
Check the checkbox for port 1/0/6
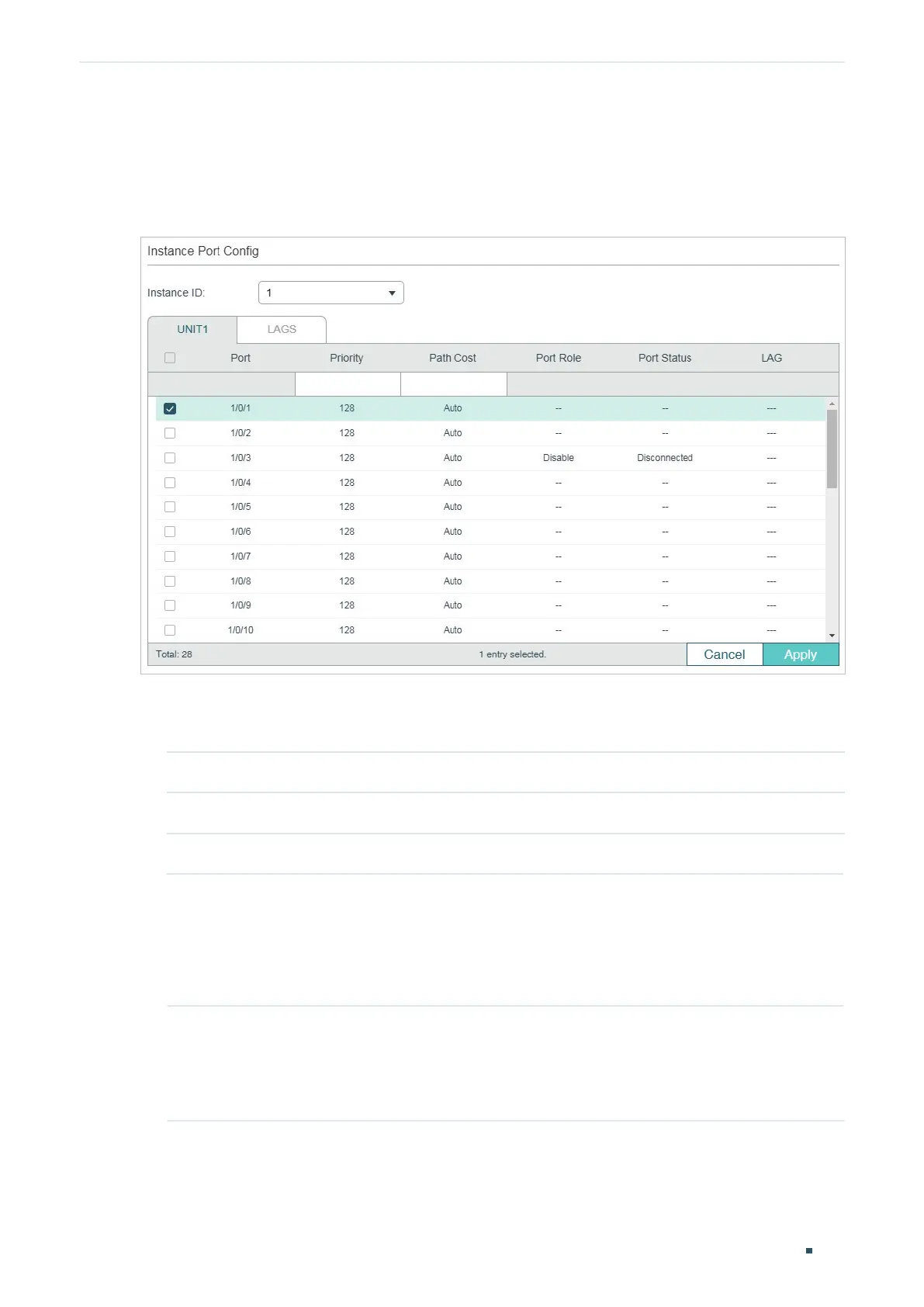click(x=170, y=532)
